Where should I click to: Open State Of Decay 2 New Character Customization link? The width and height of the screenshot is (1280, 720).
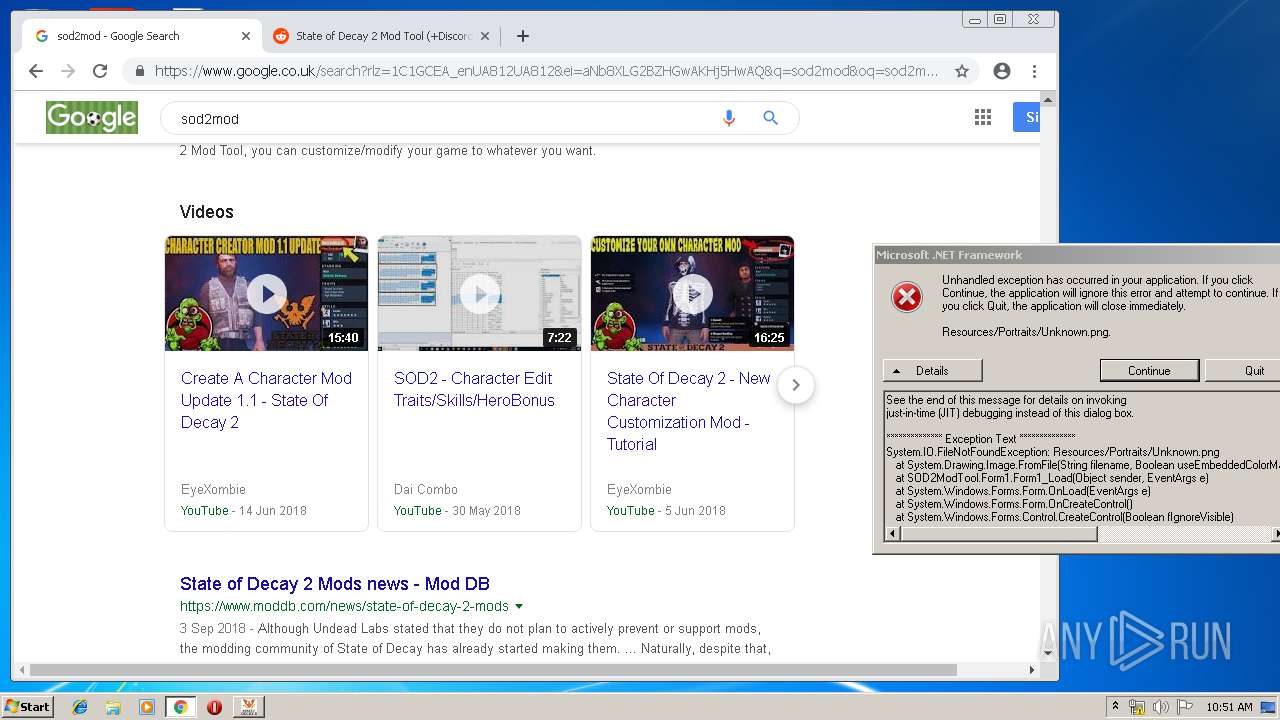tap(689, 411)
